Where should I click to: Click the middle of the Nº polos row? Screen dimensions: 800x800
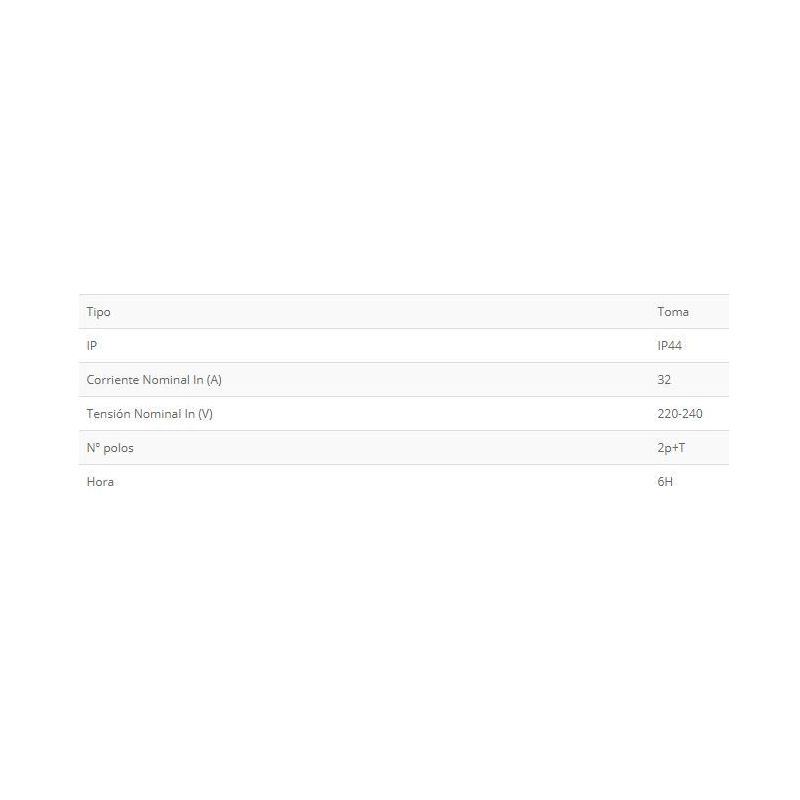pyautogui.click(x=404, y=448)
